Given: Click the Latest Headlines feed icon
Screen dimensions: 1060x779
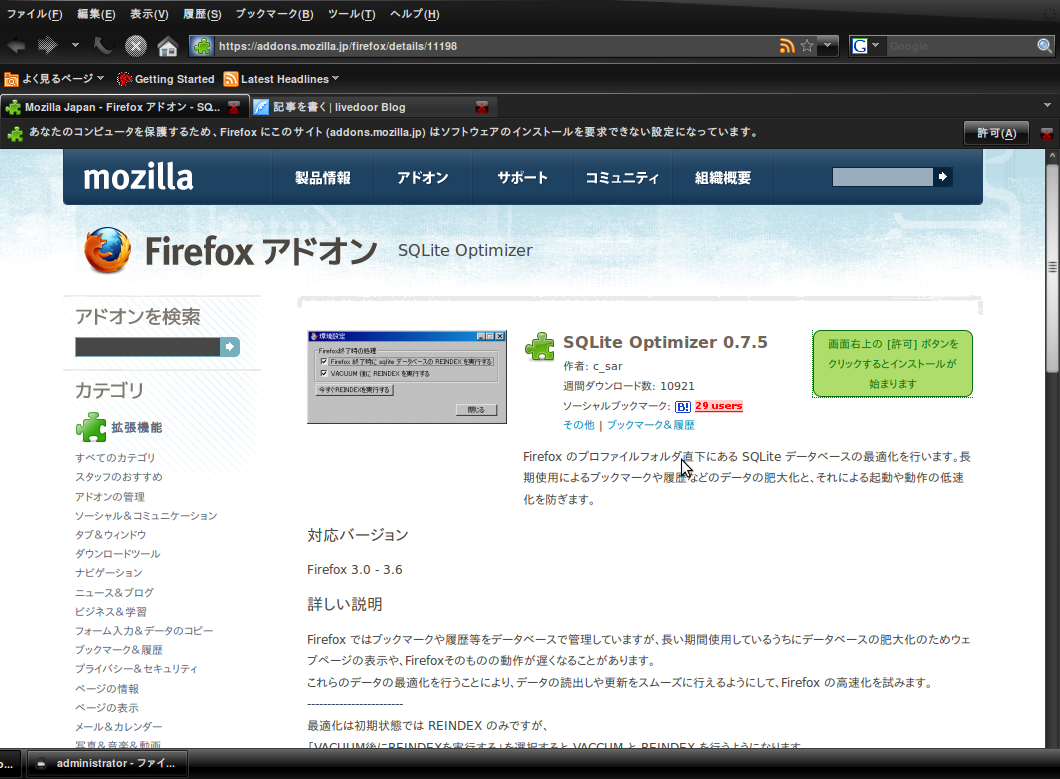Looking at the screenshot, I should [x=232, y=79].
